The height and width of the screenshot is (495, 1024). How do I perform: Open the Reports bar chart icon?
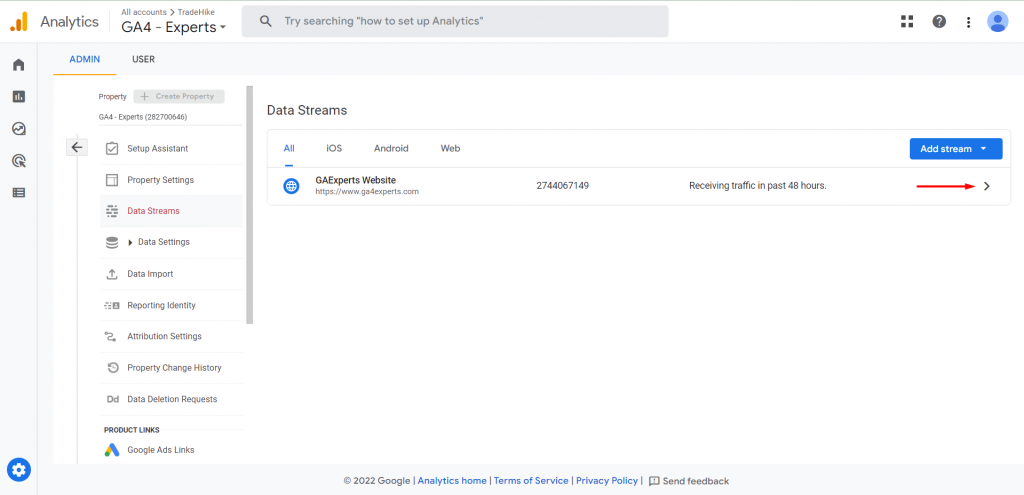[x=18, y=97]
